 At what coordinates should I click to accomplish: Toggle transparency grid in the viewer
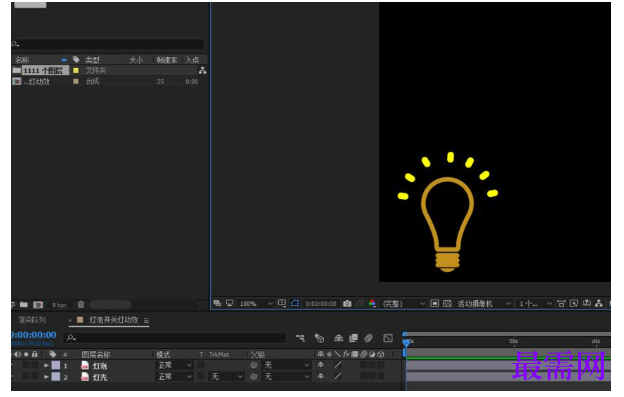[x=447, y=304]
